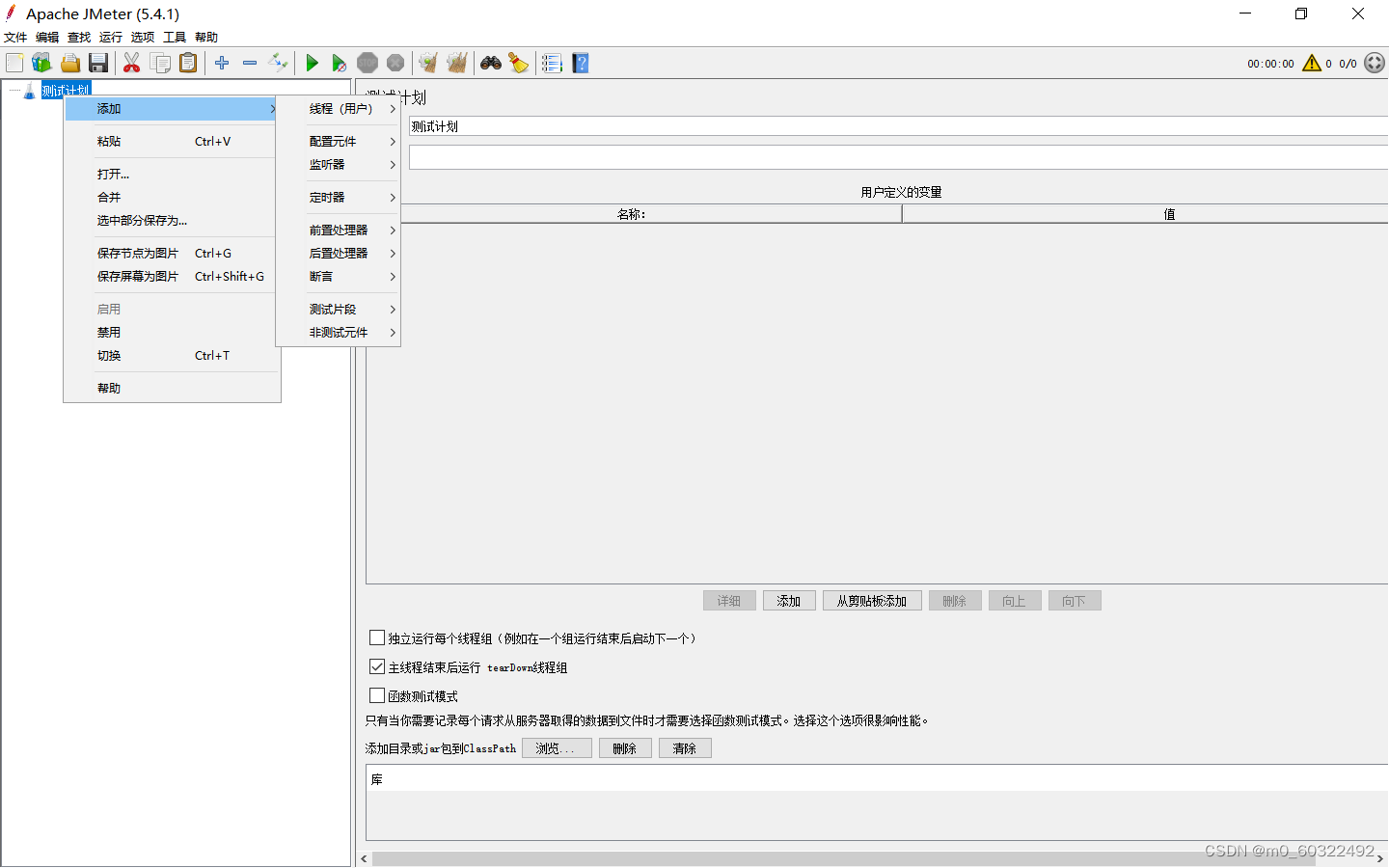This screenshot has height=868, width=1389.
Task: Open the 文件 menu
Action: [15, 38]
